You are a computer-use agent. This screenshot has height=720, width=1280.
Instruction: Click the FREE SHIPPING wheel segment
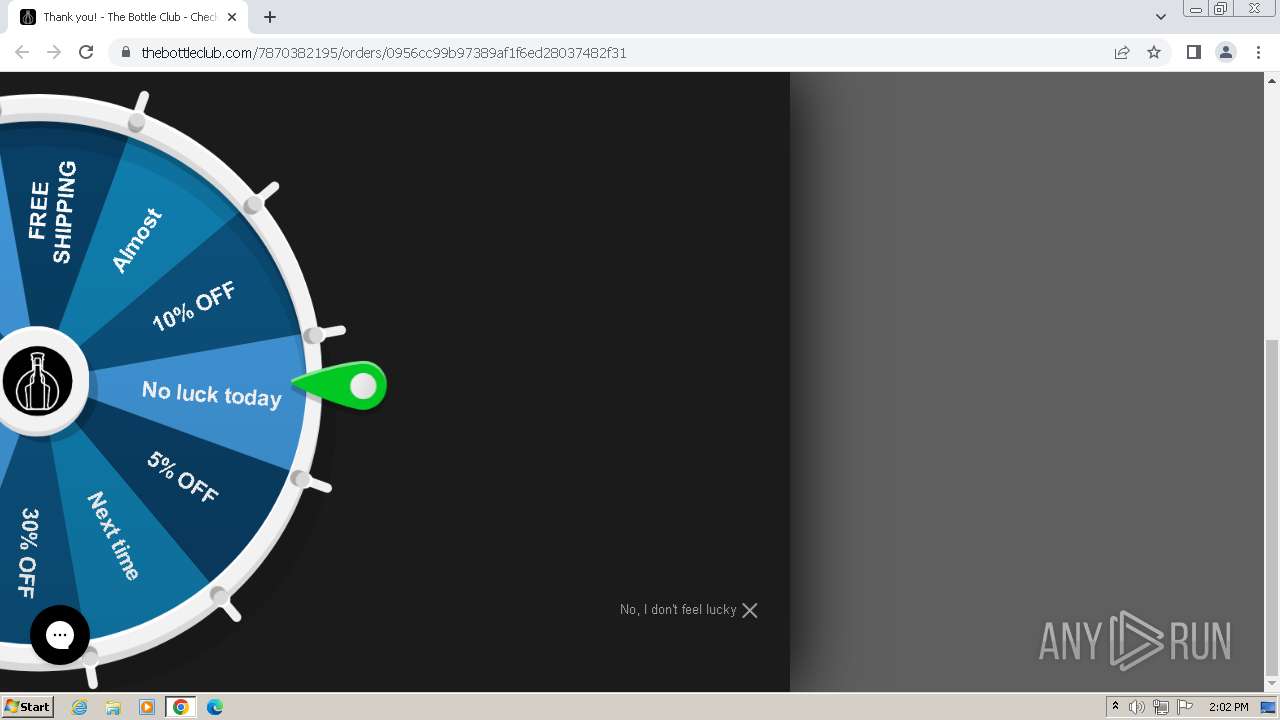52,211
